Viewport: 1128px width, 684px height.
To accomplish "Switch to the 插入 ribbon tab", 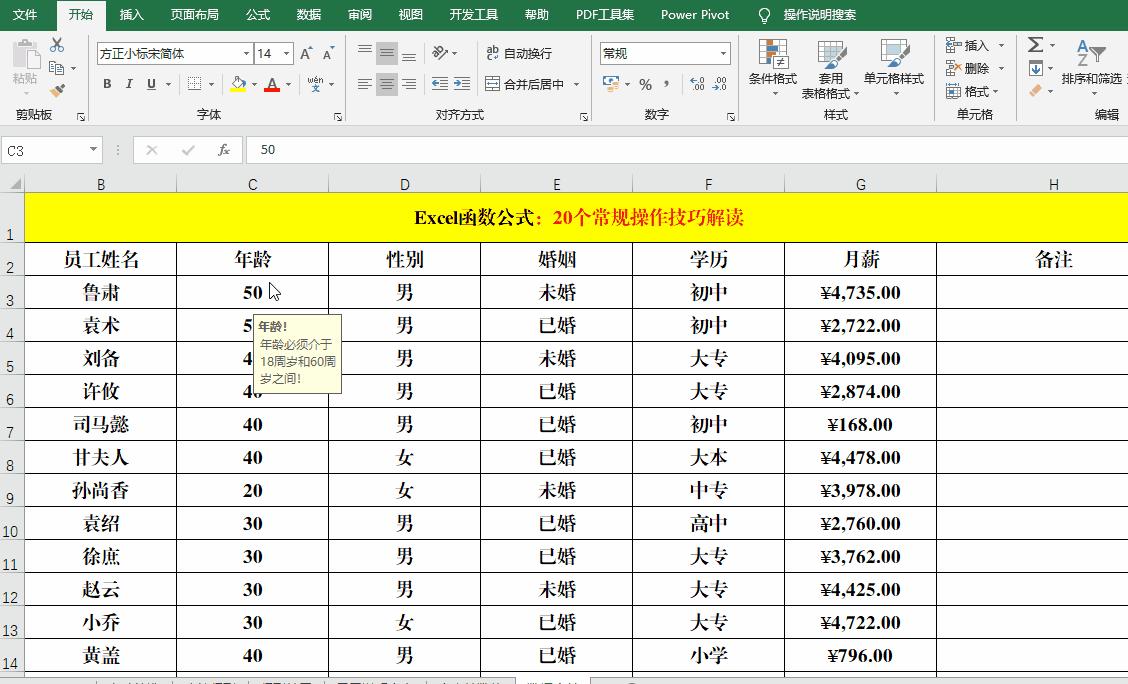I will [132, 15].
